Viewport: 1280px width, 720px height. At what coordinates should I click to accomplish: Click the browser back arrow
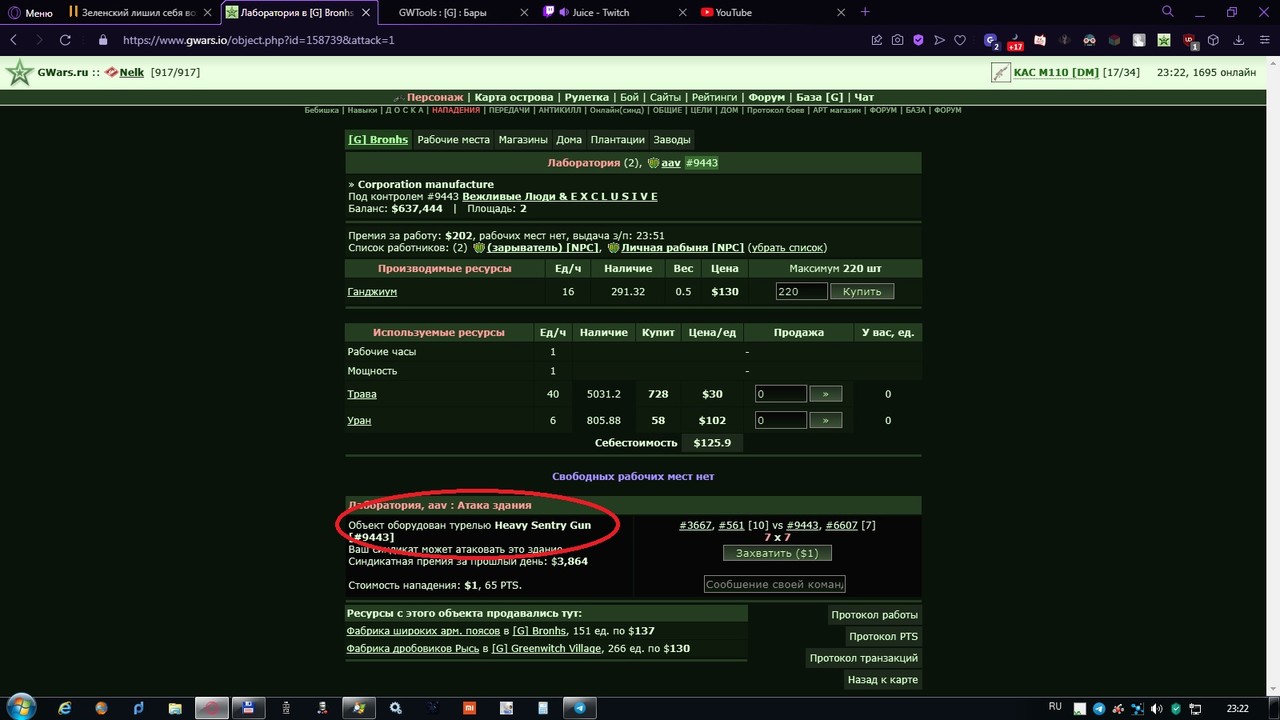pyautogui.click(x=14, y=40)
